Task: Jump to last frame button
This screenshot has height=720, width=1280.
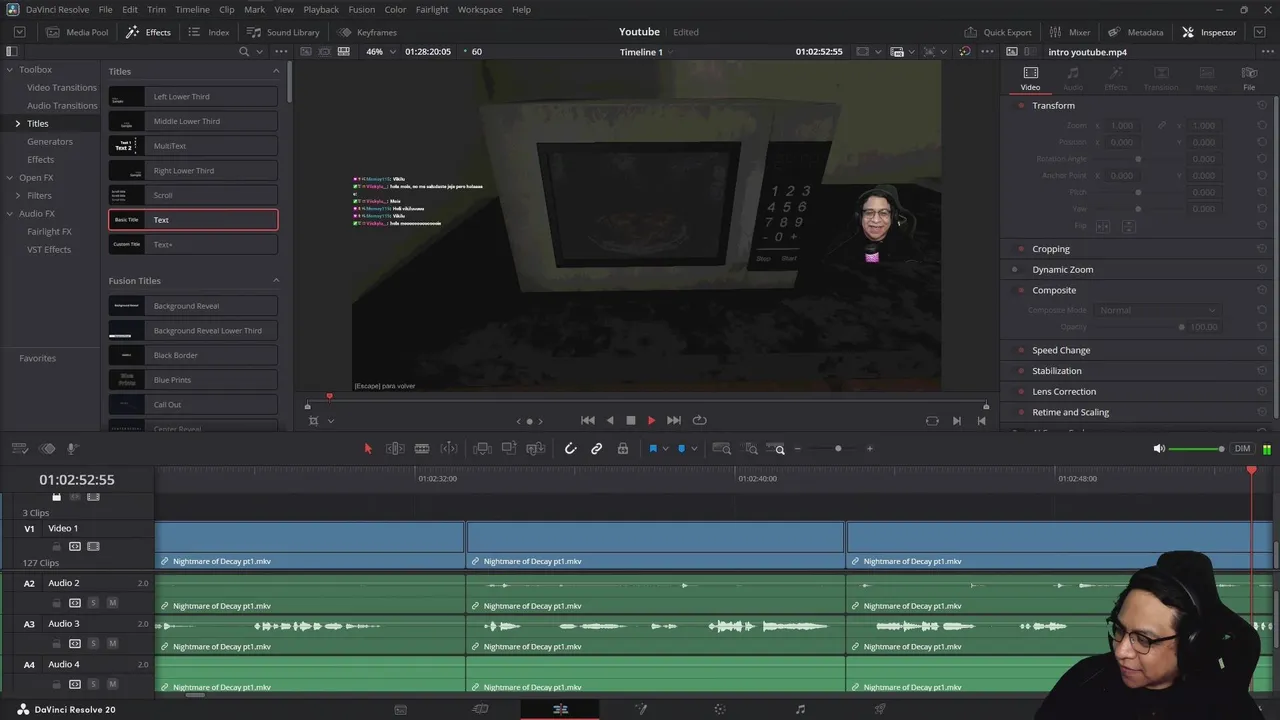Action: tap(674, 421)
